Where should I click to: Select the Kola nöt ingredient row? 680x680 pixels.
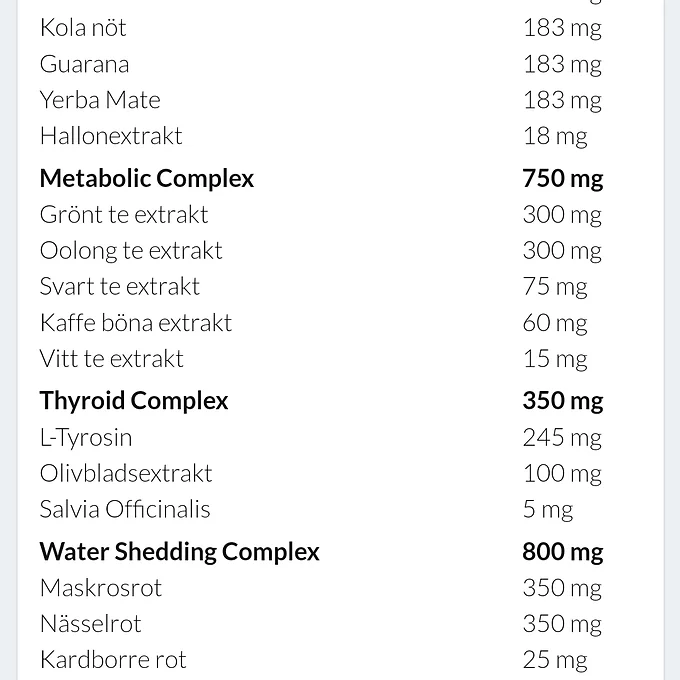[x=83, y=28]
